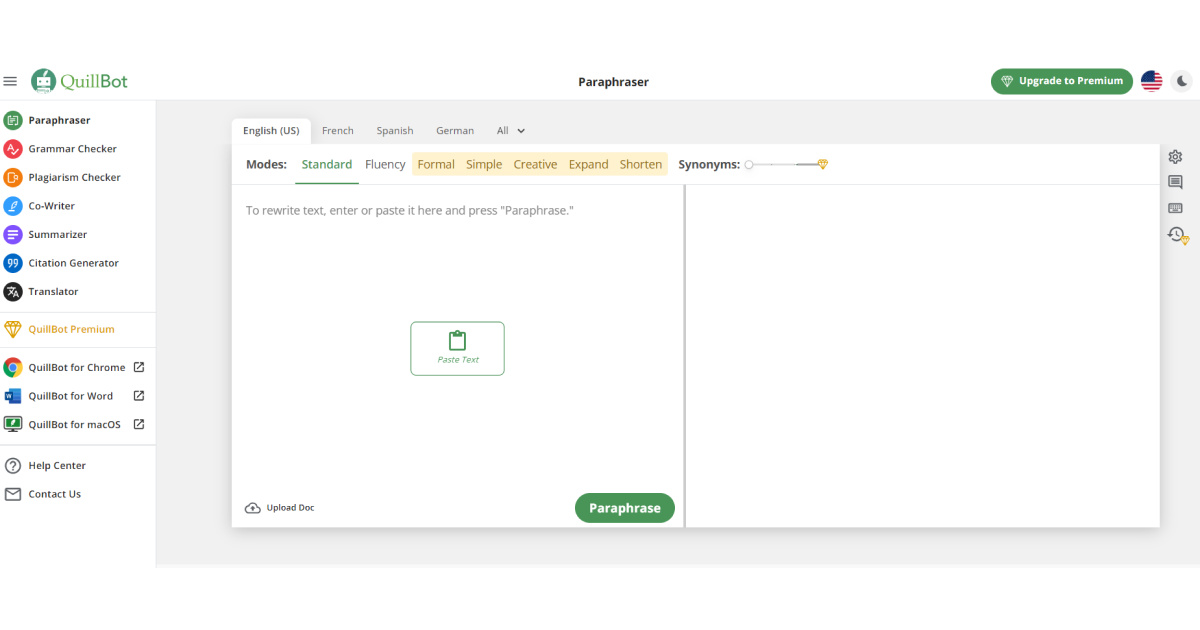Click the Paraphraser sidebar icon
This screenshot has height=630, width=1200.
12,120
